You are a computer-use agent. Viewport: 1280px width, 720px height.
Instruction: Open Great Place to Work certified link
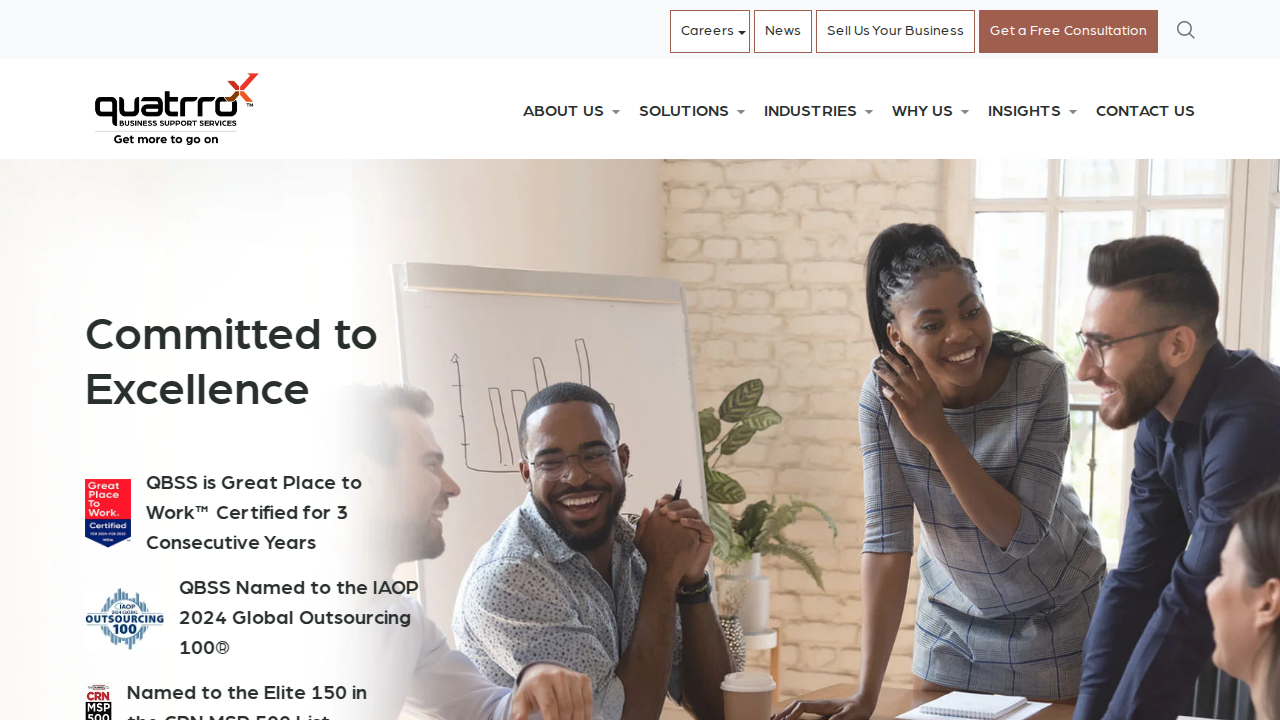tap(254, 512)
